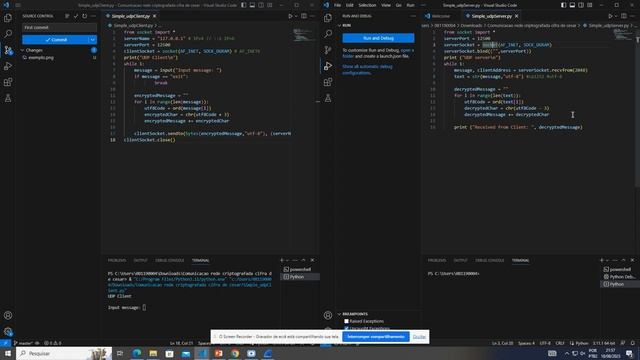Open Search in the left VS Code window
640x360 pixels.
(x=8, y=34)
